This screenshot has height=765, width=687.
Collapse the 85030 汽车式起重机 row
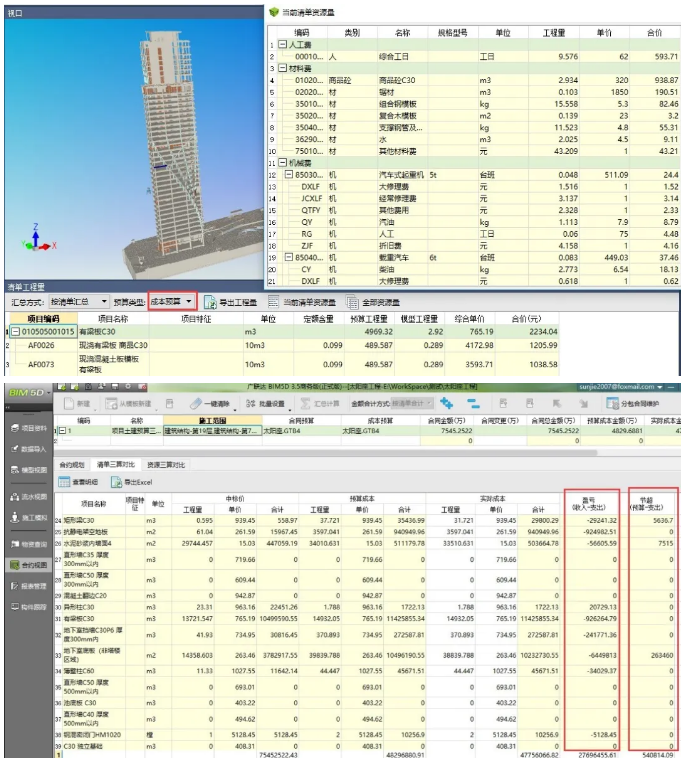coord(289,174)
